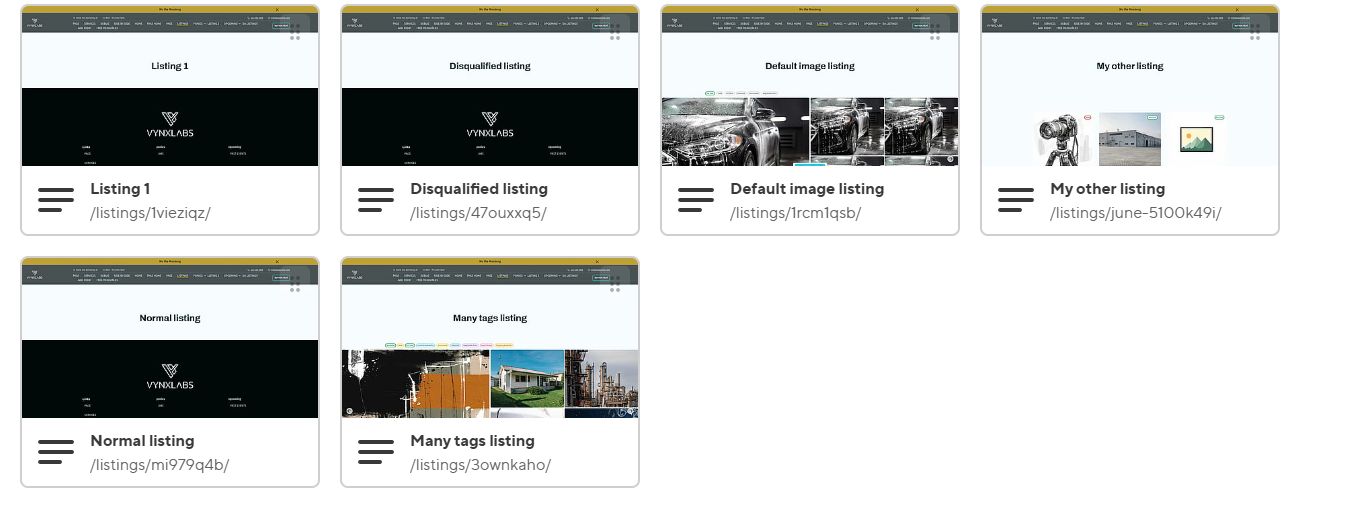Click the My other listing title text

click(x=1107, y=189)
